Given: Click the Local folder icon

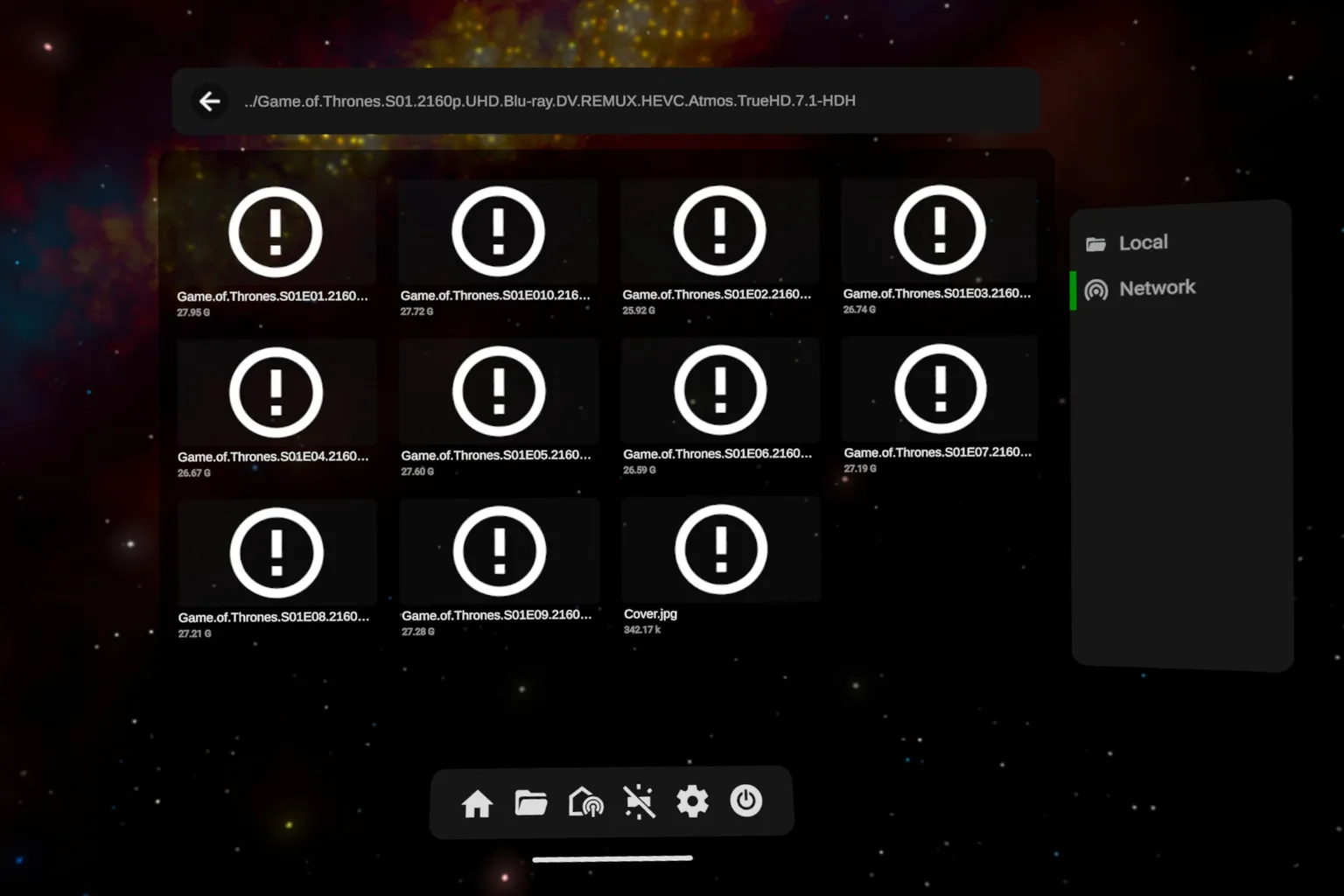Looking at the screenshot, I should point(1096,244).
